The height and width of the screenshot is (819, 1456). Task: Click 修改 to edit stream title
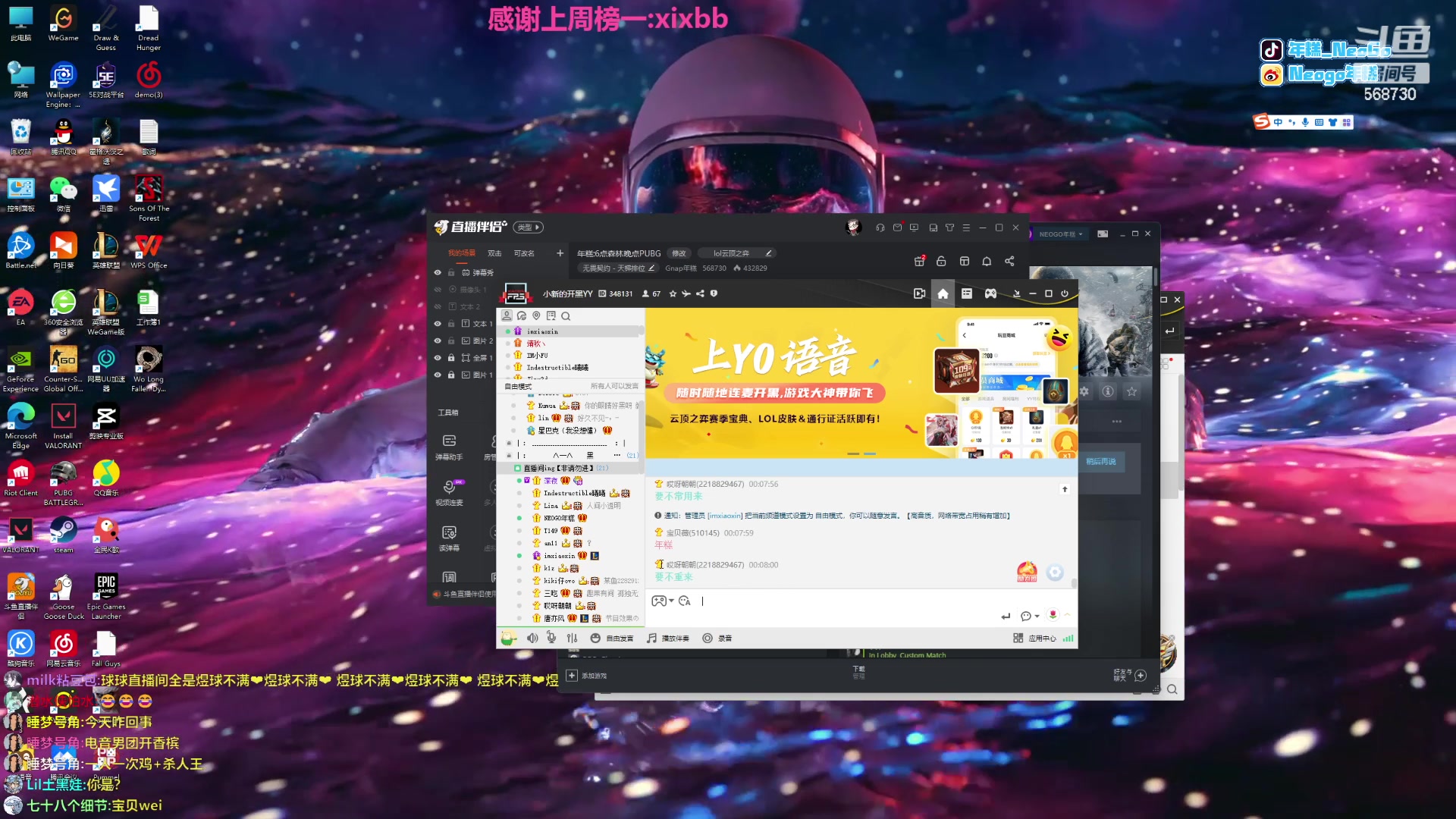coord(679,253)
